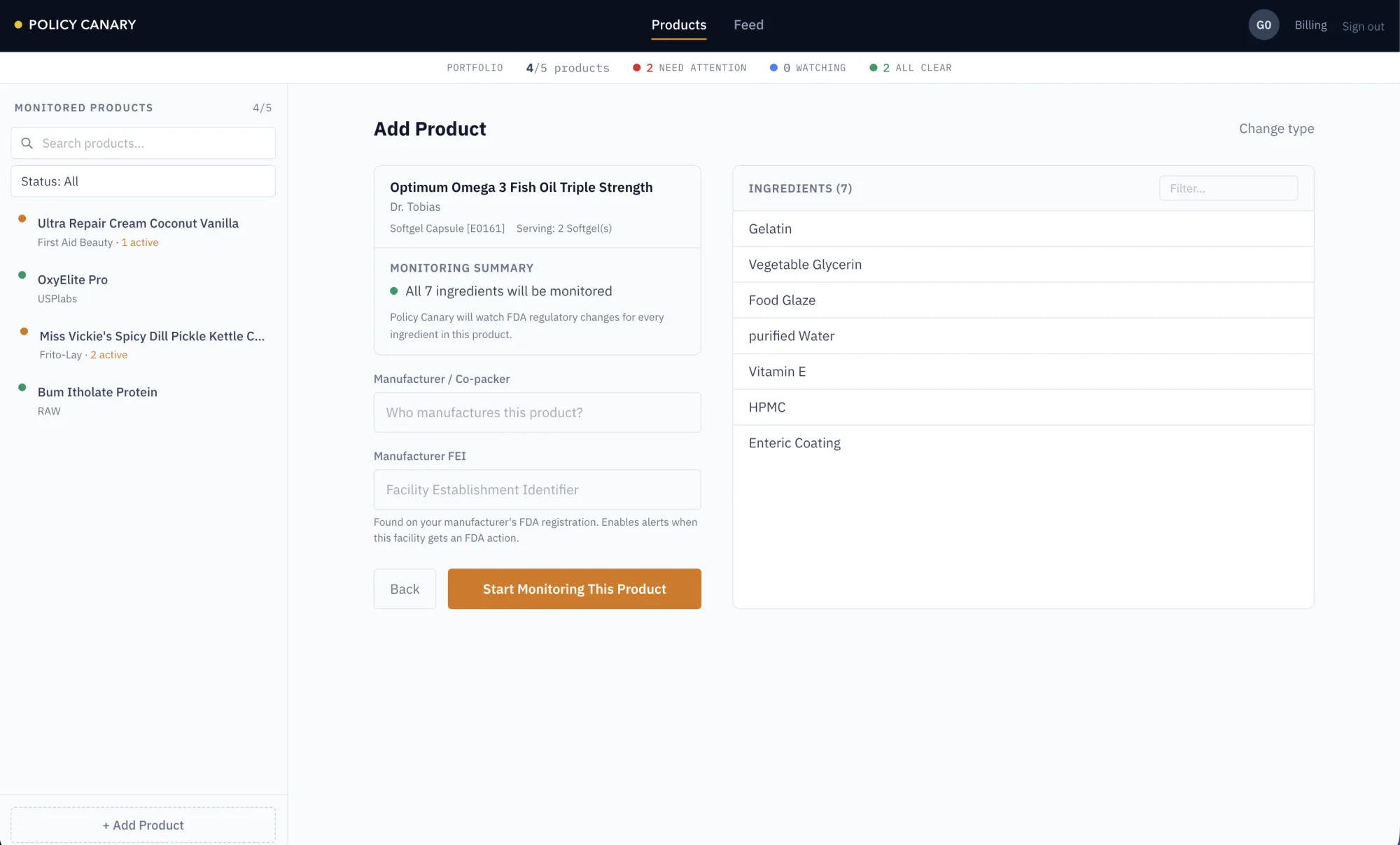1400x845 pixels.
Task: Select the Vegetable Glycerin ingredient row
Action: point(1023,265)
